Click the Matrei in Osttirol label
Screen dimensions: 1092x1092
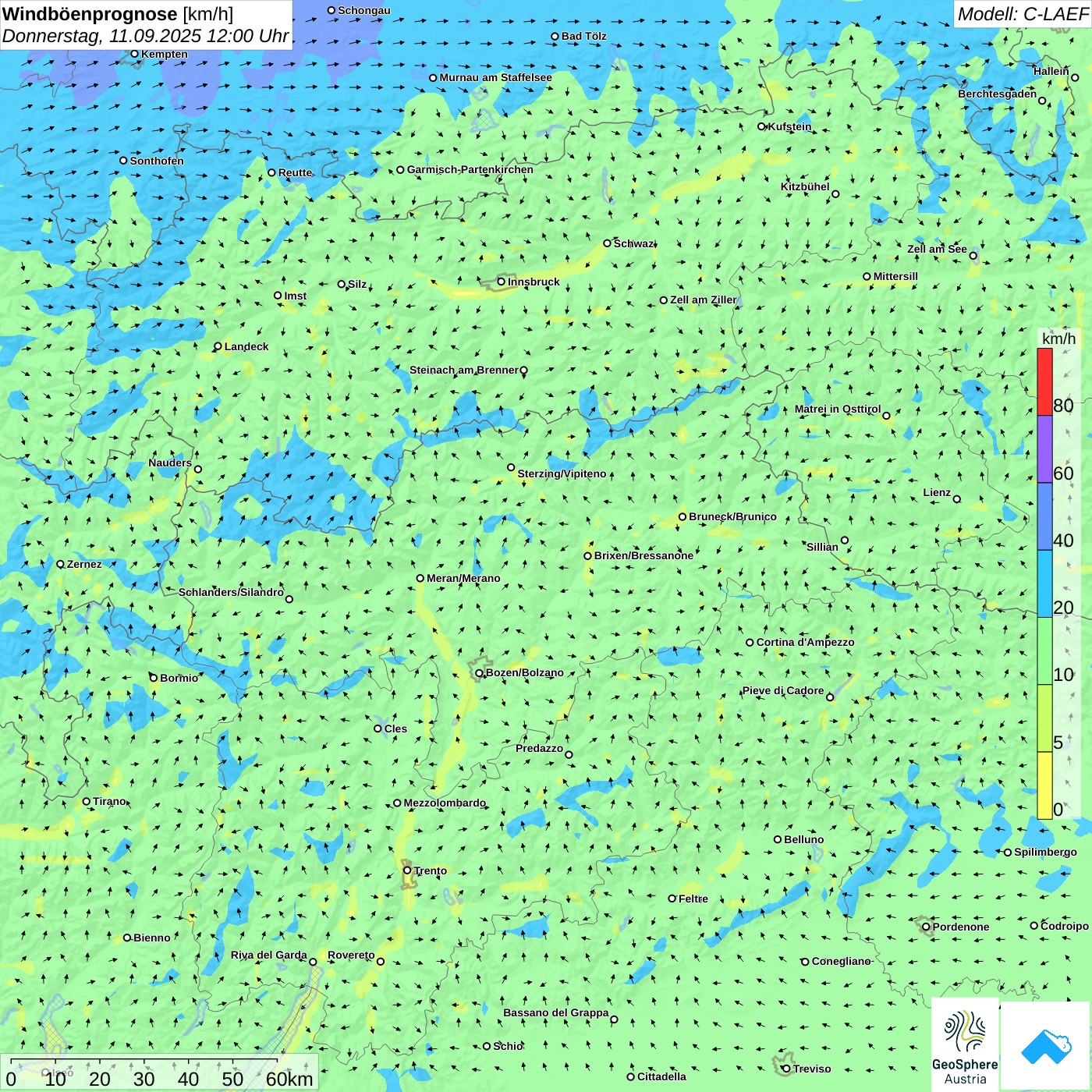point(838,409)
